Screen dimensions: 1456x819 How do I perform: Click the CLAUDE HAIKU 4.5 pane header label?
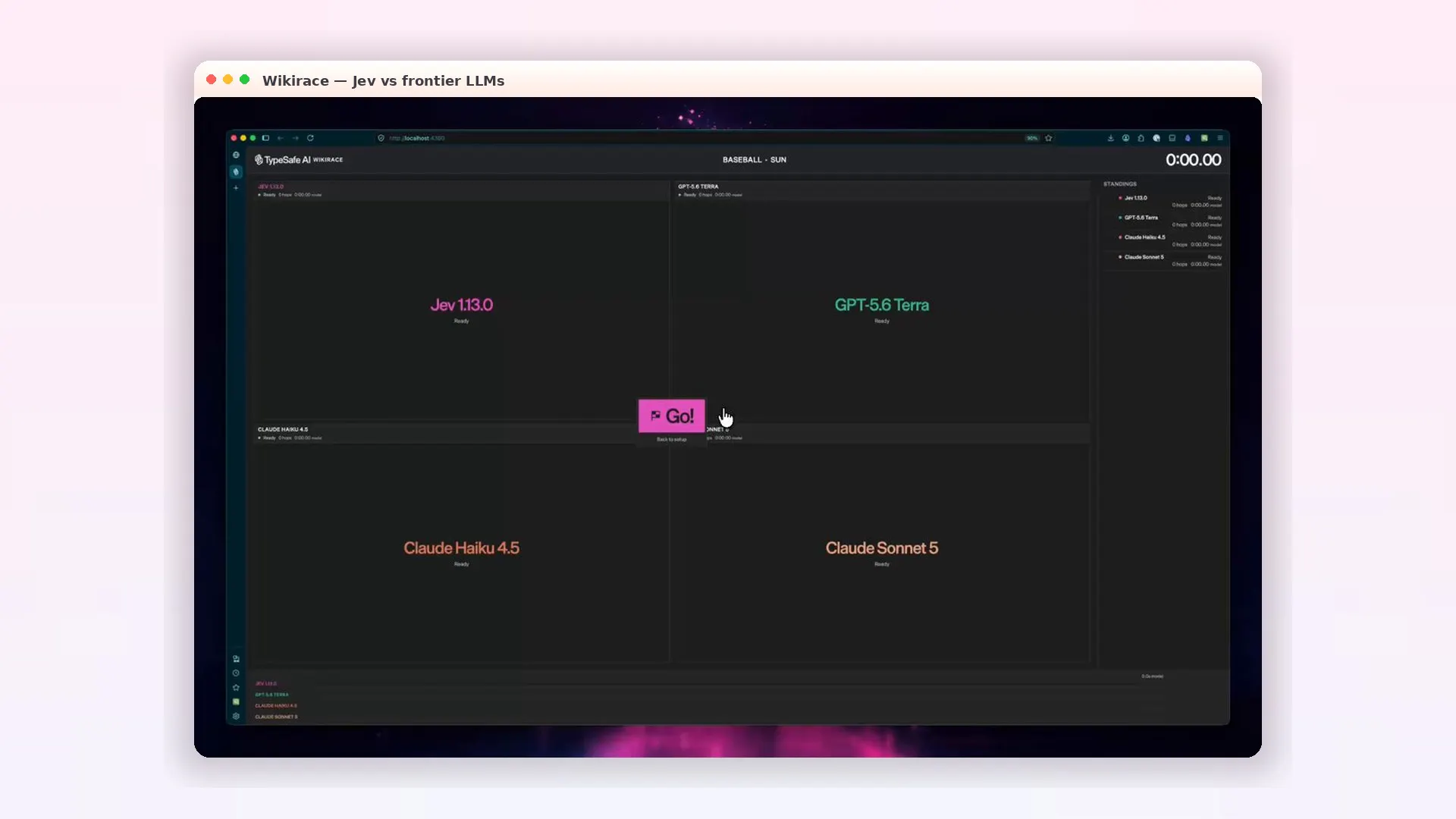pos(283,429)
